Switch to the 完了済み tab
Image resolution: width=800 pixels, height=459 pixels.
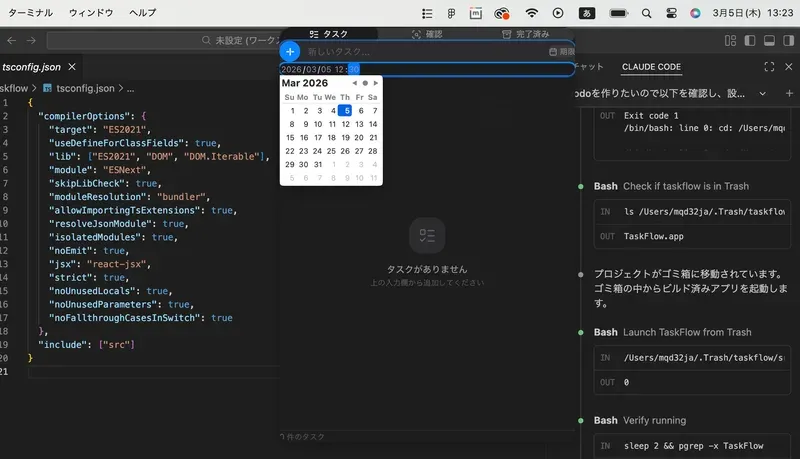click(x=526, y=34)
